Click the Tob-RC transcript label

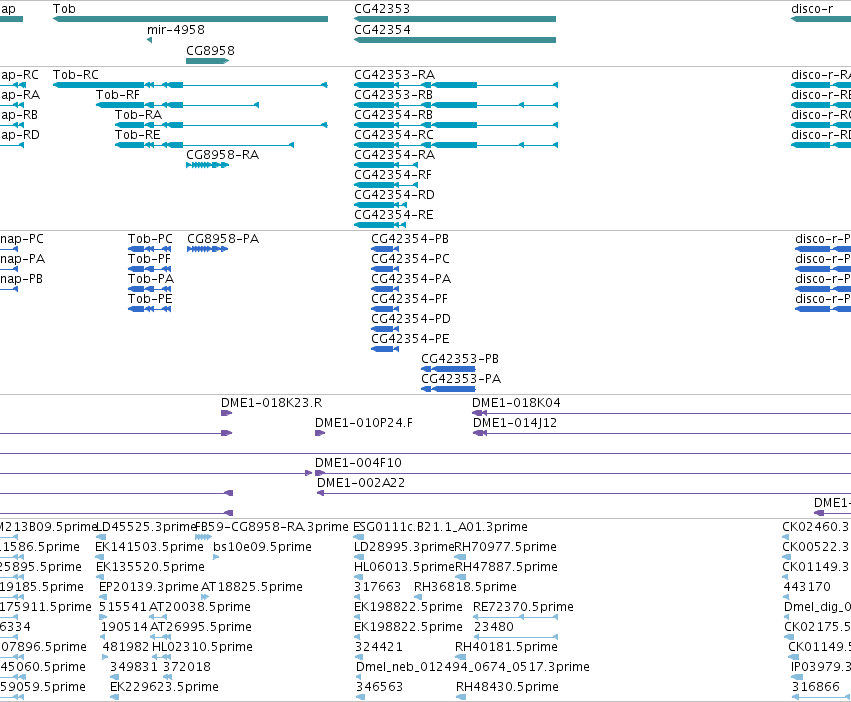pos(76,75)
